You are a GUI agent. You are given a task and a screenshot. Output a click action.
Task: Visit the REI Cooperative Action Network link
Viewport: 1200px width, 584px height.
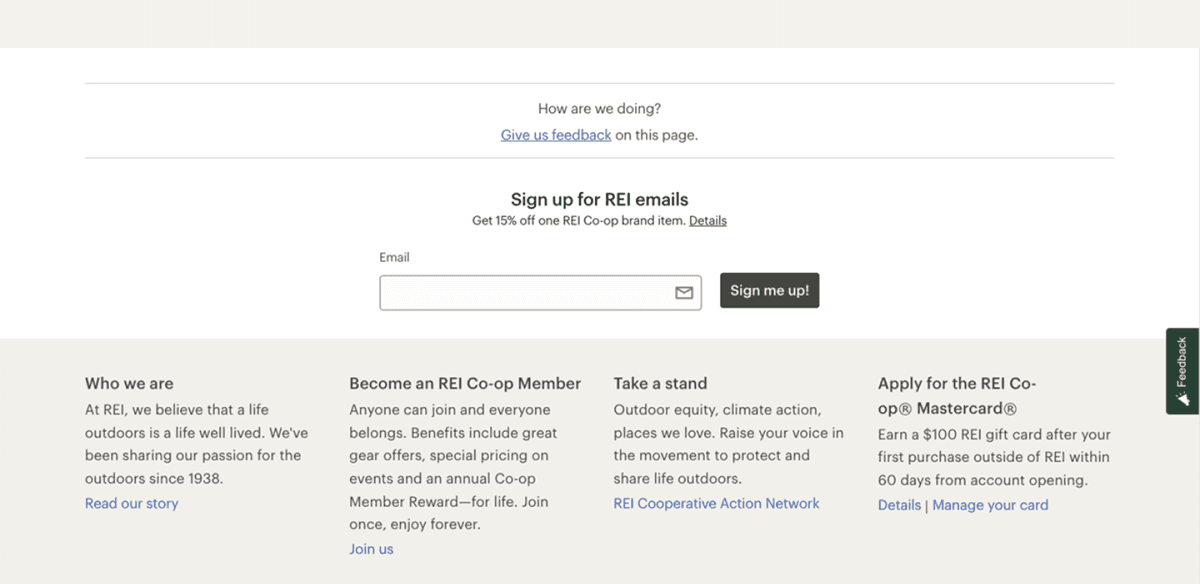coord(716,504)
